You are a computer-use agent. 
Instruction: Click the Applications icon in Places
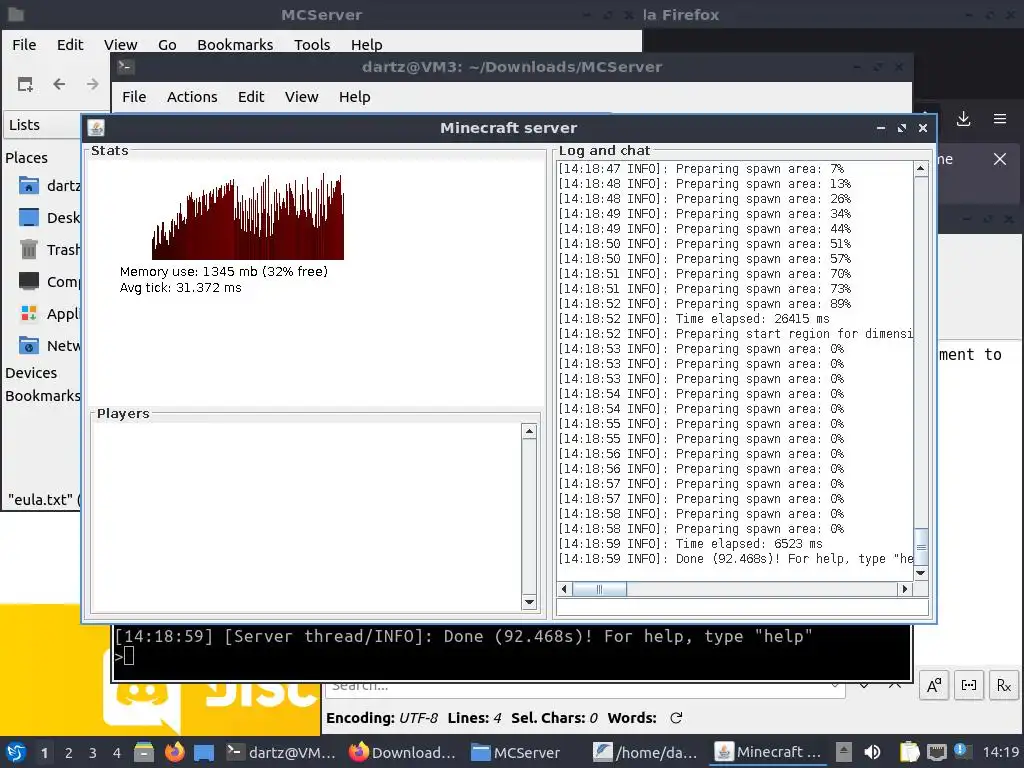point(29,313)
